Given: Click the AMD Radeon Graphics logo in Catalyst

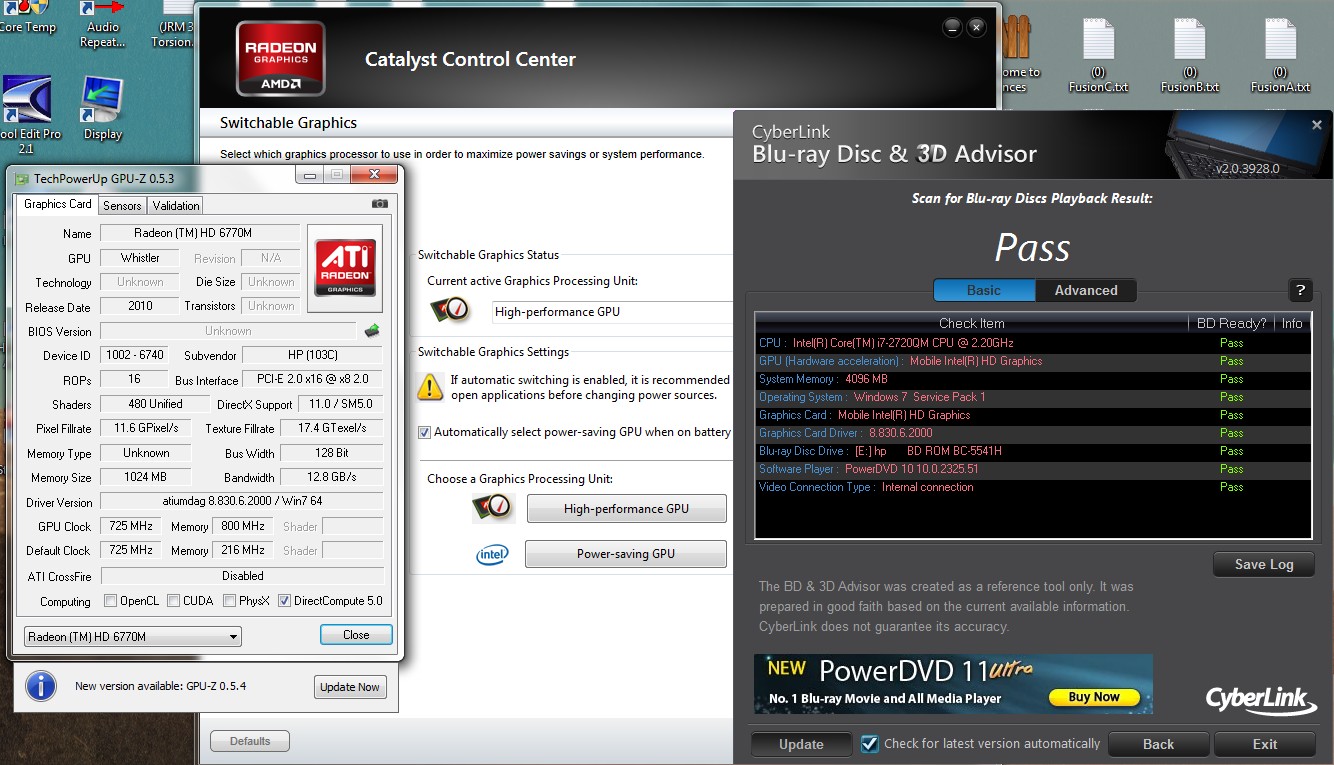Looking at the screenshot, I should (281, 59).
